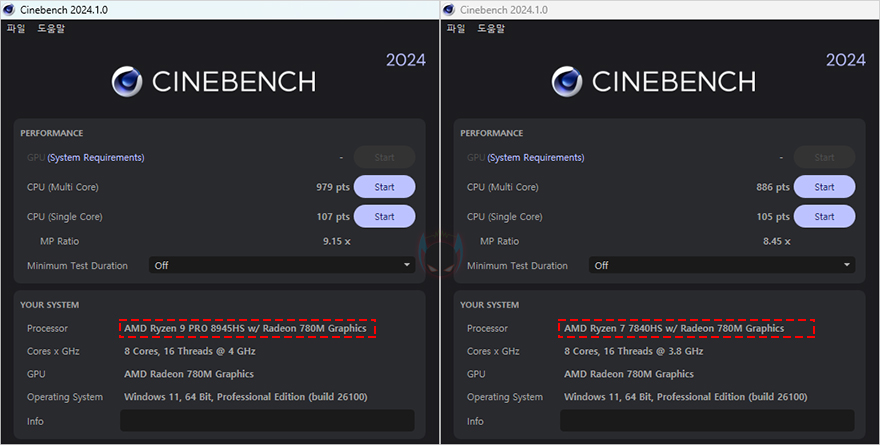Click 8 Cores, 16 Threads @ 4 GHz text
This screenshot has width=880, height=445.
[190, 351]
